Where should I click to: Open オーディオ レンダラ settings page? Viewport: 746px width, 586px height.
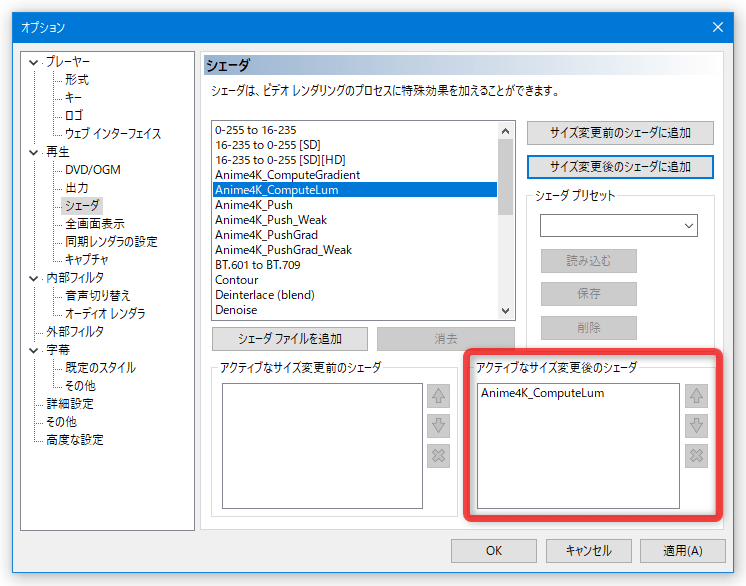[x=105, y=313]
